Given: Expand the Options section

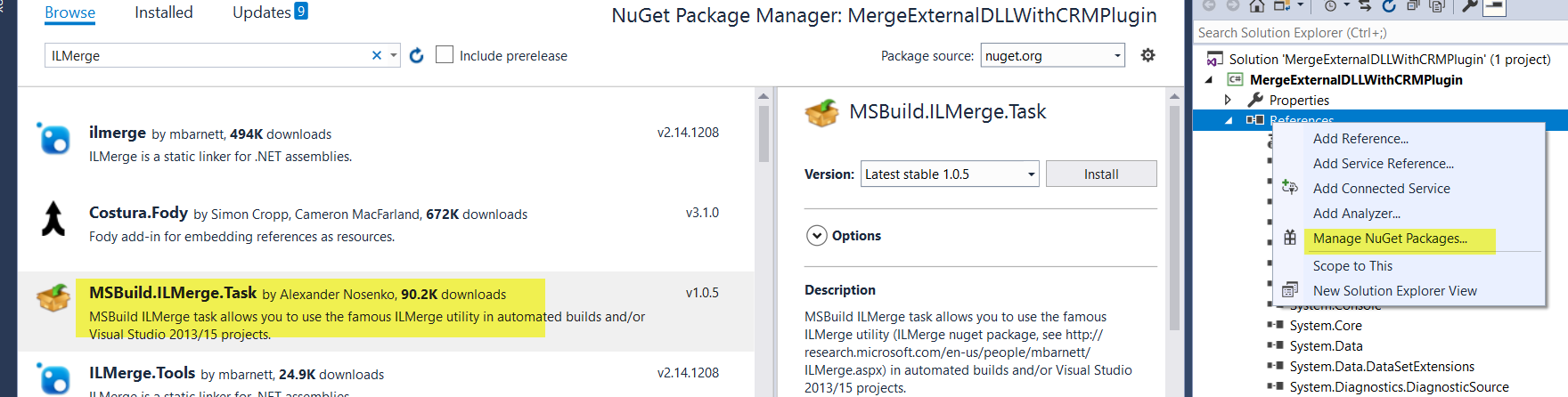Looking at the screenshot, I should click(817, 236).
